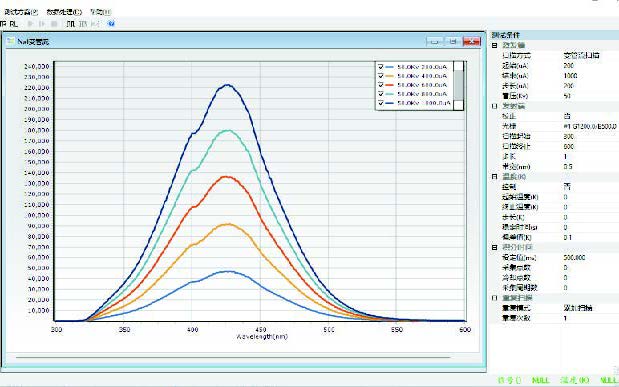Click the stop square icon in toolbar
Screen dimensions: 619x387
tap(54, 24)
